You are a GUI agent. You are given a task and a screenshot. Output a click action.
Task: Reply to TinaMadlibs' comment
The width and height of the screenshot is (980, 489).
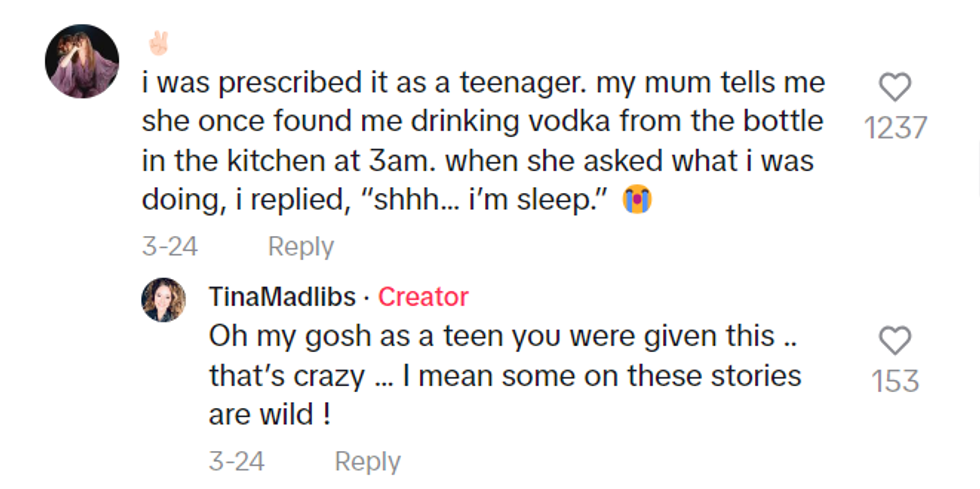pos(367,461)
